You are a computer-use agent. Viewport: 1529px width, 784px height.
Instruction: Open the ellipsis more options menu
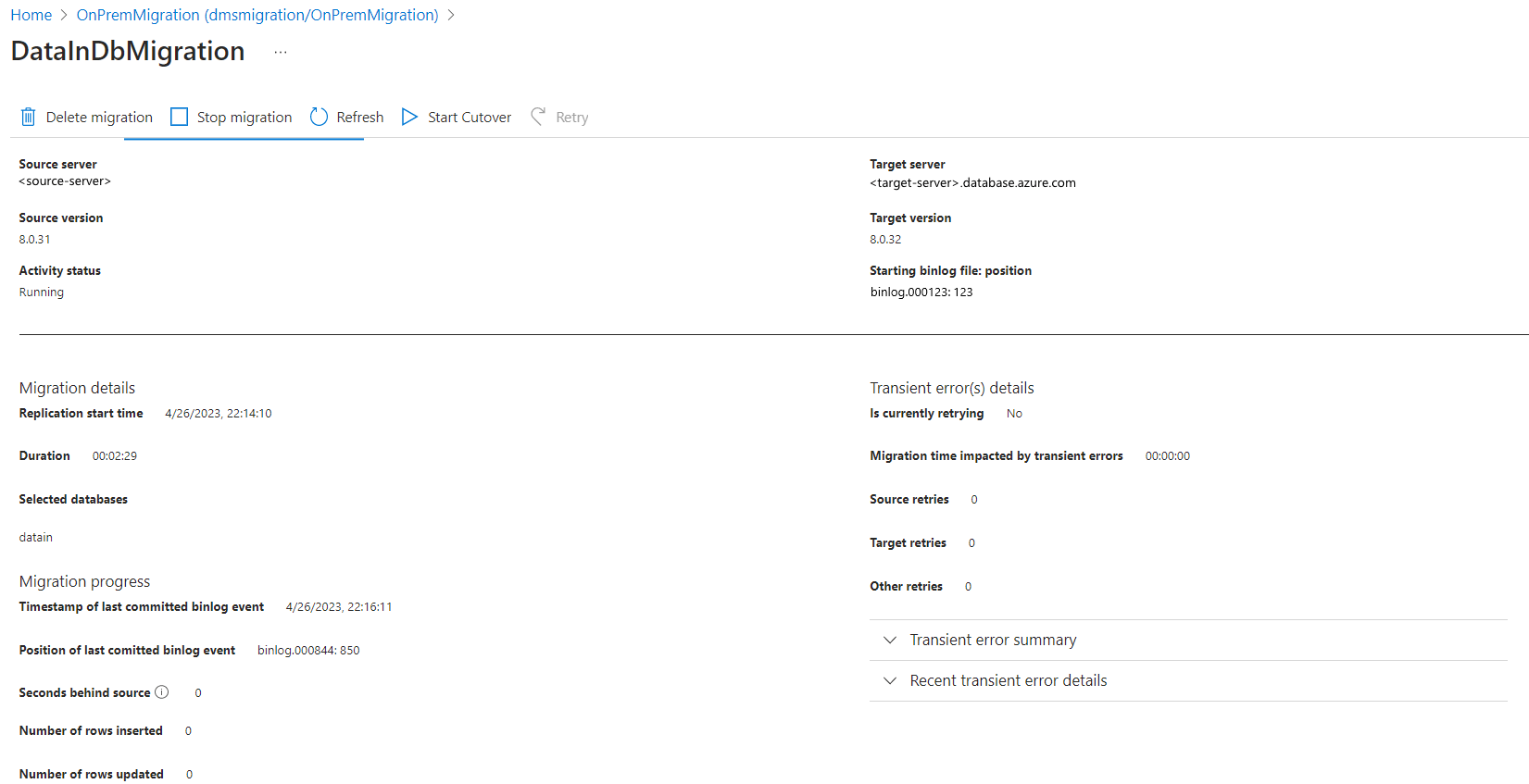click(x=281, y=53)
